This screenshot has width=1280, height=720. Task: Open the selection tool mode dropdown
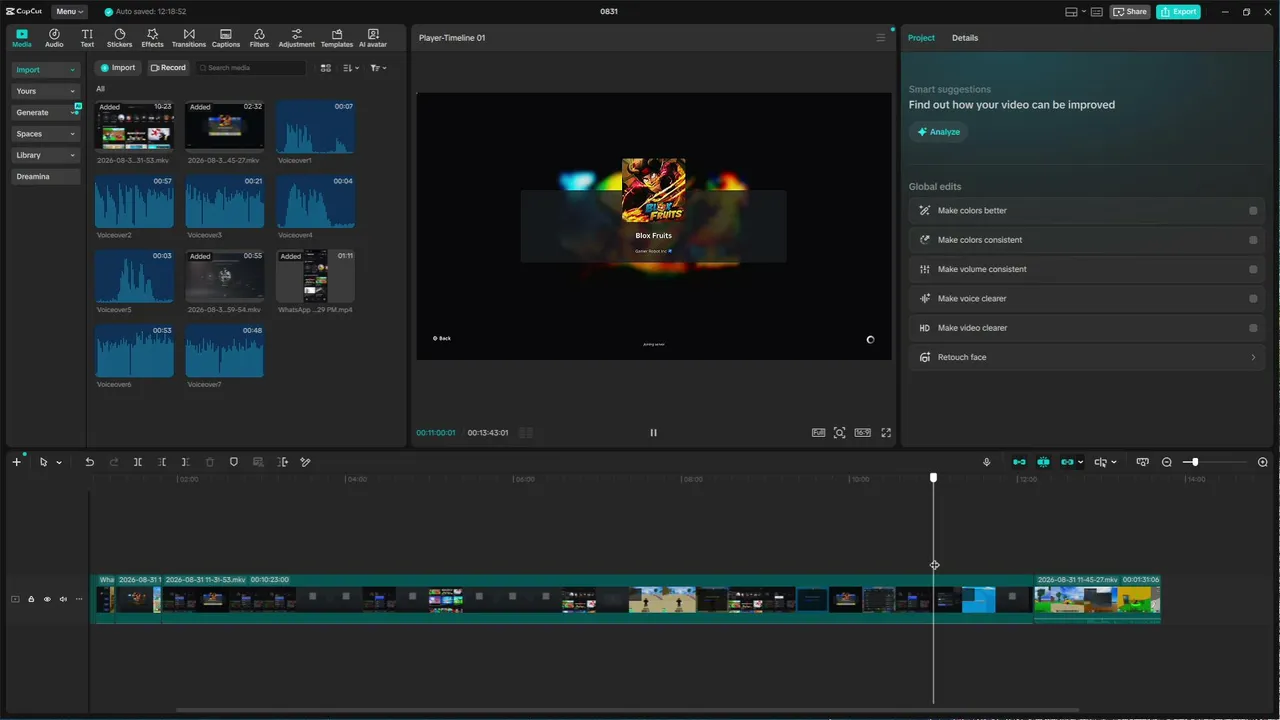pos(59,463)
